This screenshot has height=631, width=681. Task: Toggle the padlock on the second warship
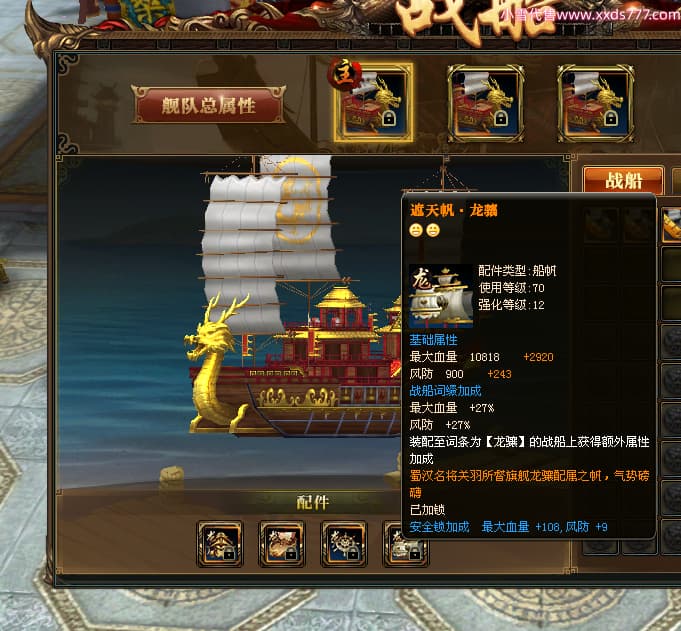(500, 118)
